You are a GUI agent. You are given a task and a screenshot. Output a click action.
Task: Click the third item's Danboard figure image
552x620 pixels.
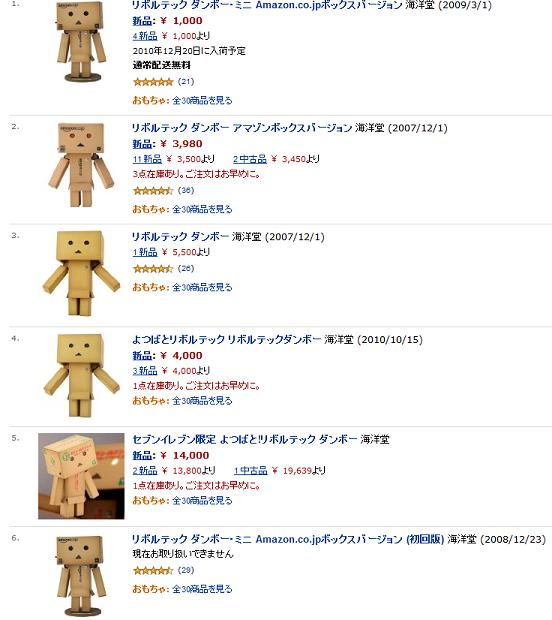pos(81,274)
